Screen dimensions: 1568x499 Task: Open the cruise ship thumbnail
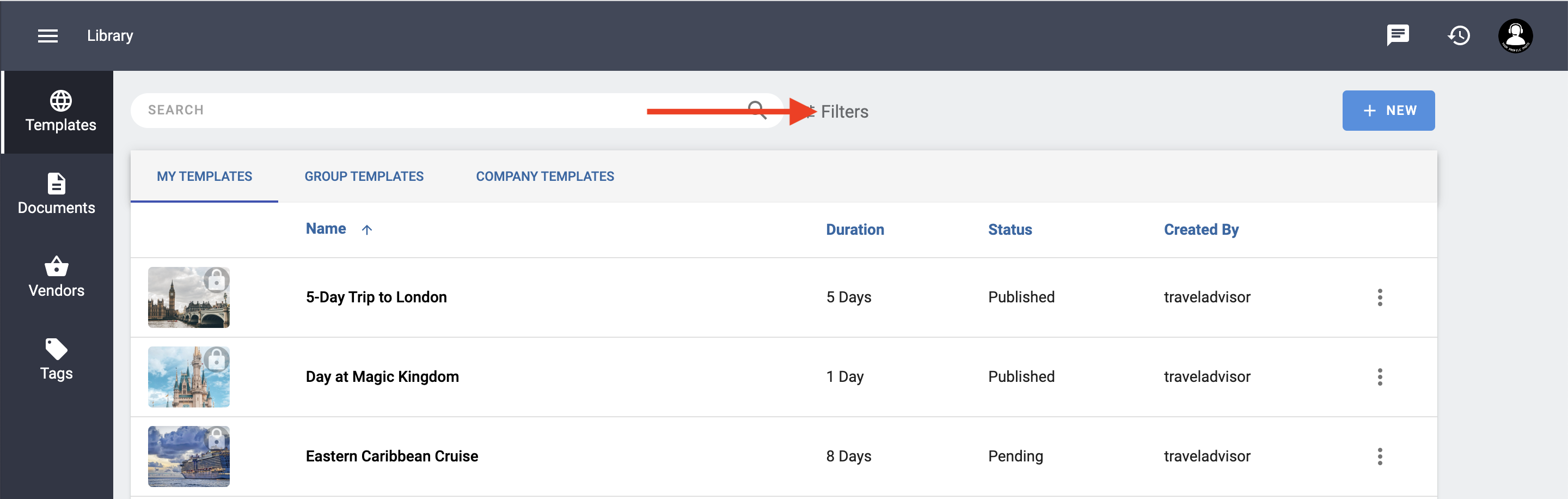(189, 457)
